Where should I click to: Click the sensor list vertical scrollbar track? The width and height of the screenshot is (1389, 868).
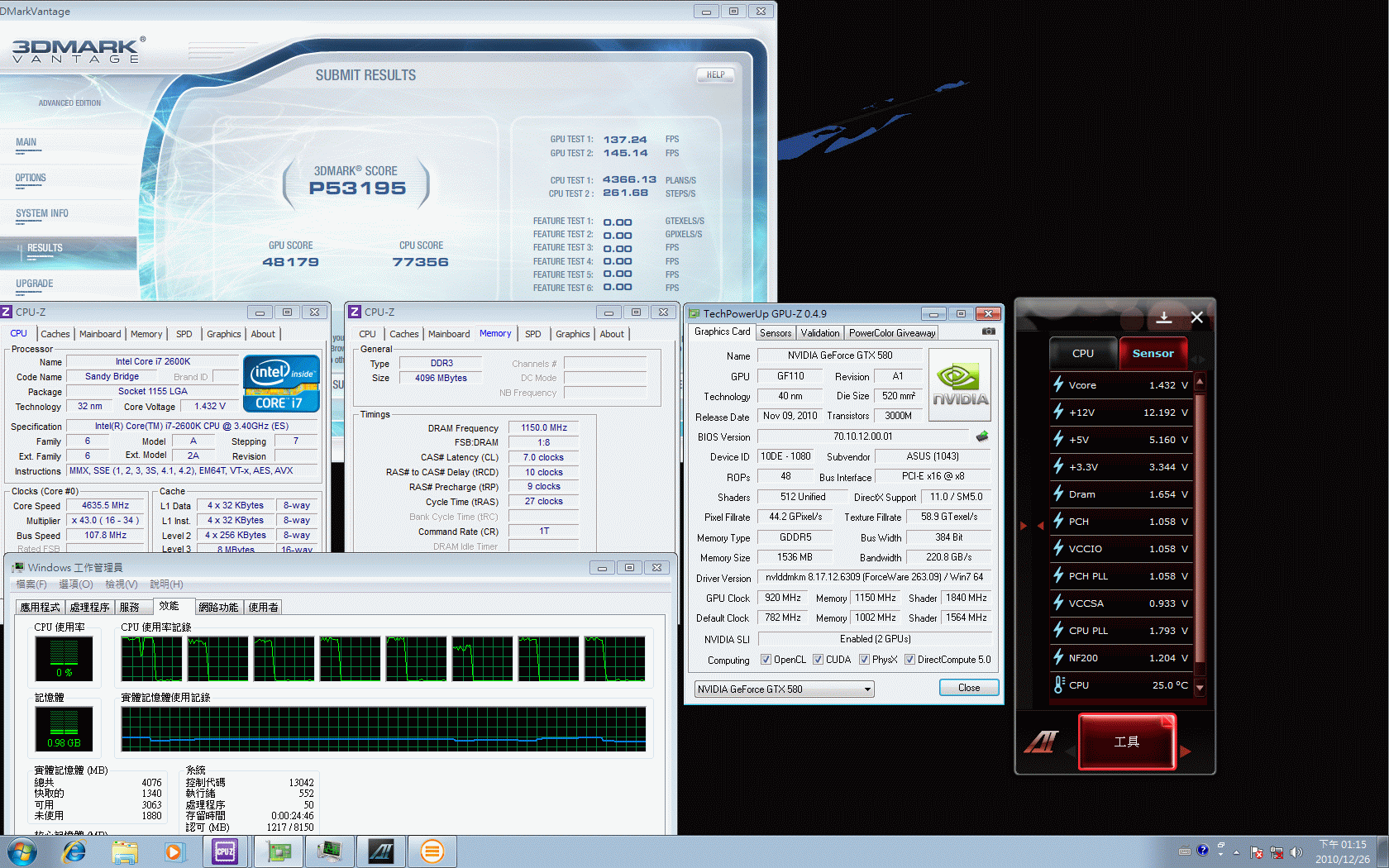click(x=1200, y=533)
